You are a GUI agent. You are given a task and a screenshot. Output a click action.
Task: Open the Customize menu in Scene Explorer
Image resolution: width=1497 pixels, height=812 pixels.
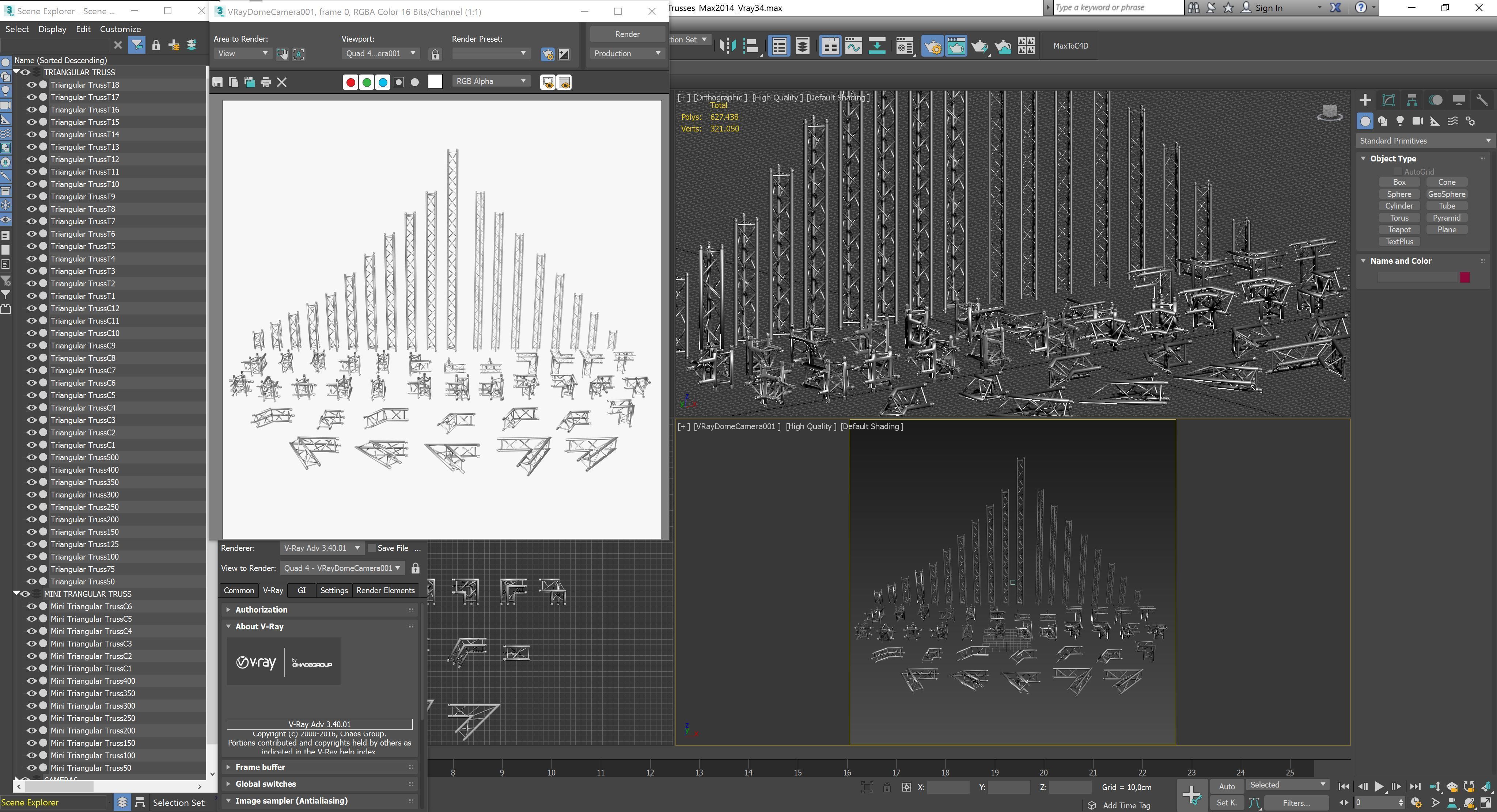click(120, 29)
